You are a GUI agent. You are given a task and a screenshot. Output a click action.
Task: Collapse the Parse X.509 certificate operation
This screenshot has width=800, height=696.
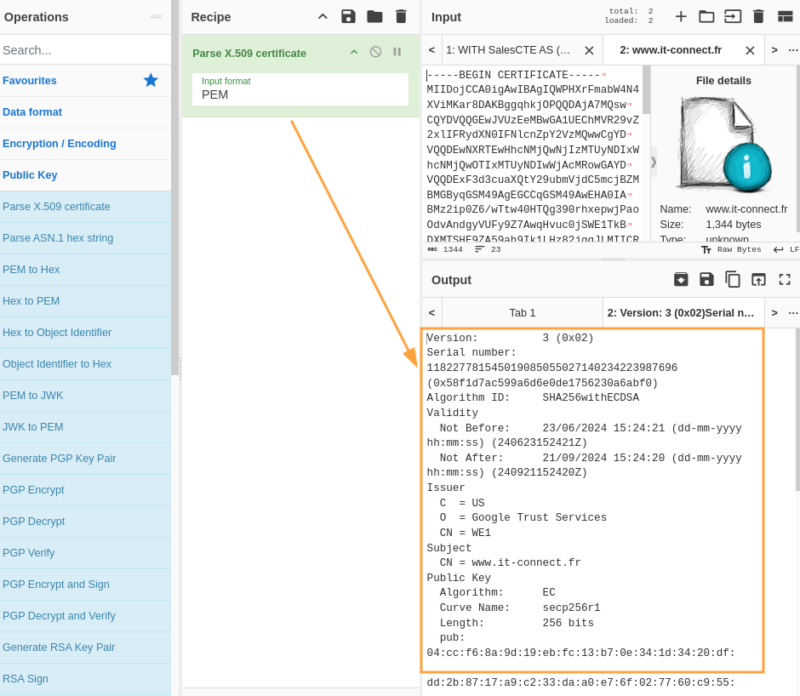tap(355, 52)
